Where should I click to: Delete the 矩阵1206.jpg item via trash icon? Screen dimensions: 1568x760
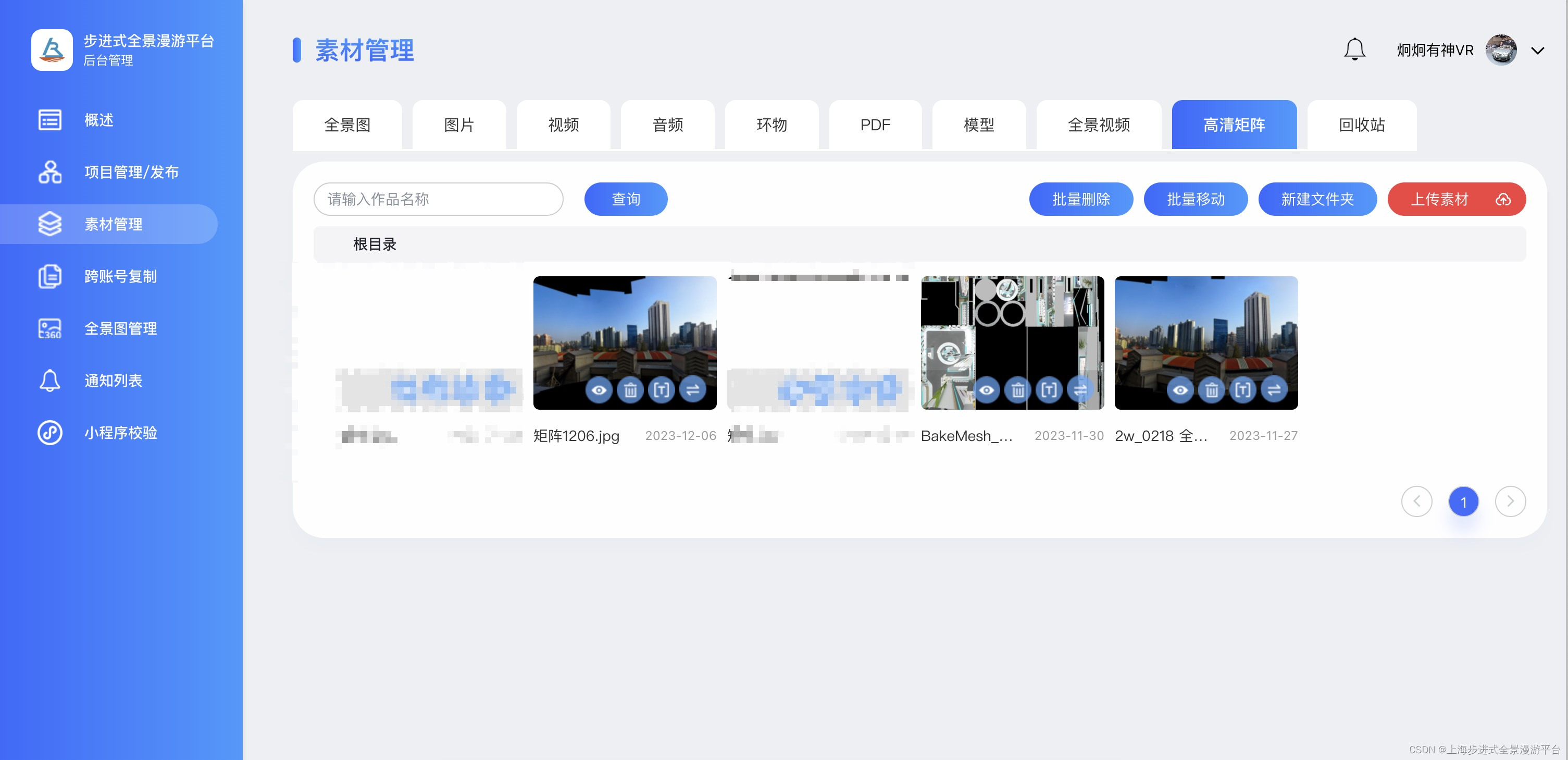pyautogui.click(x=630, y=390)
